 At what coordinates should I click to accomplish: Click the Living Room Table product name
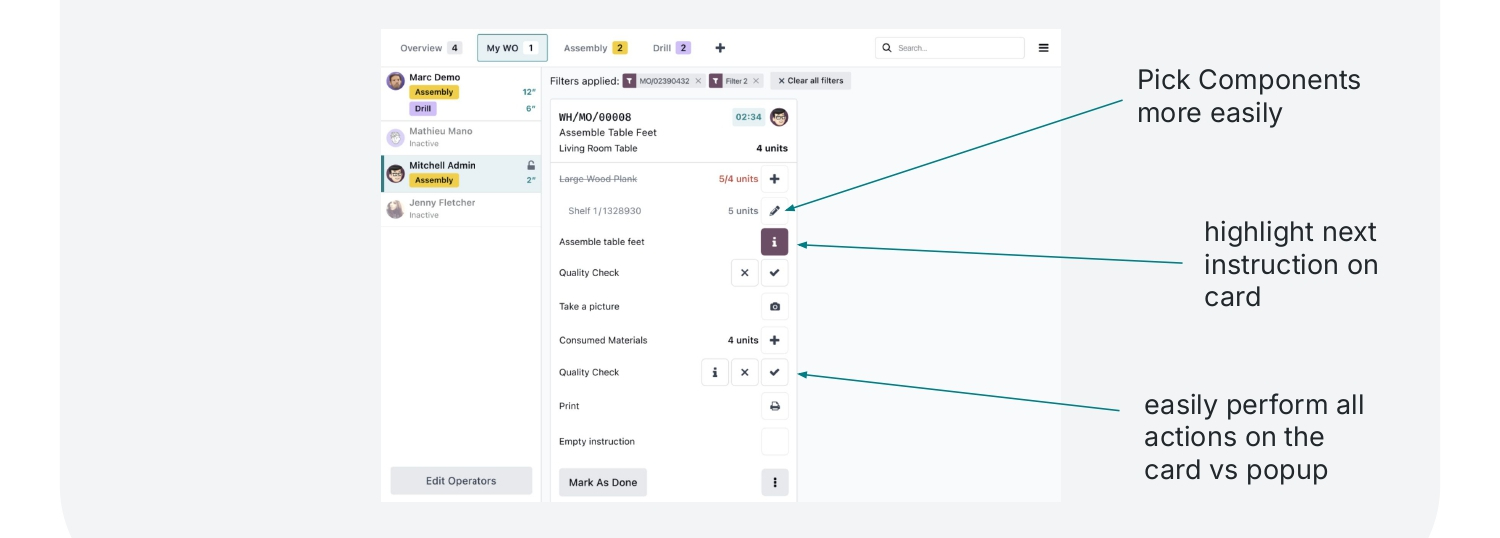[x=598, y=148]
